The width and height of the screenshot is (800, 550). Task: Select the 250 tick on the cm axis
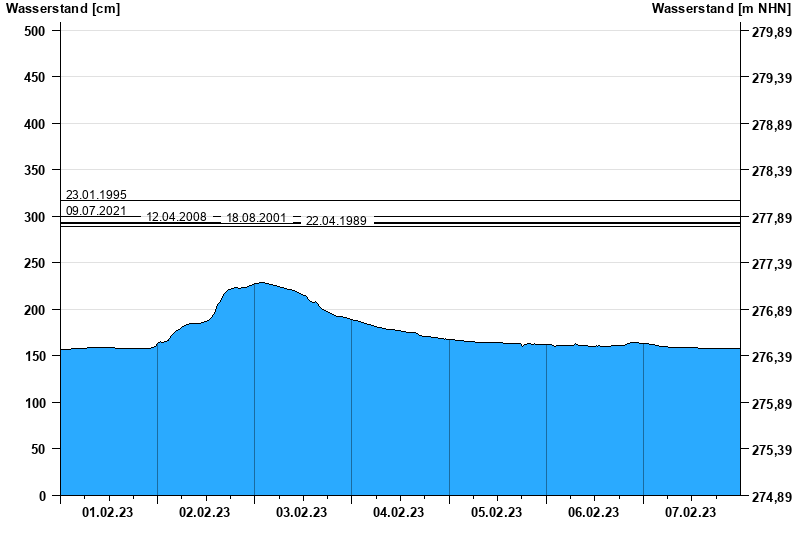coord(35,263)
